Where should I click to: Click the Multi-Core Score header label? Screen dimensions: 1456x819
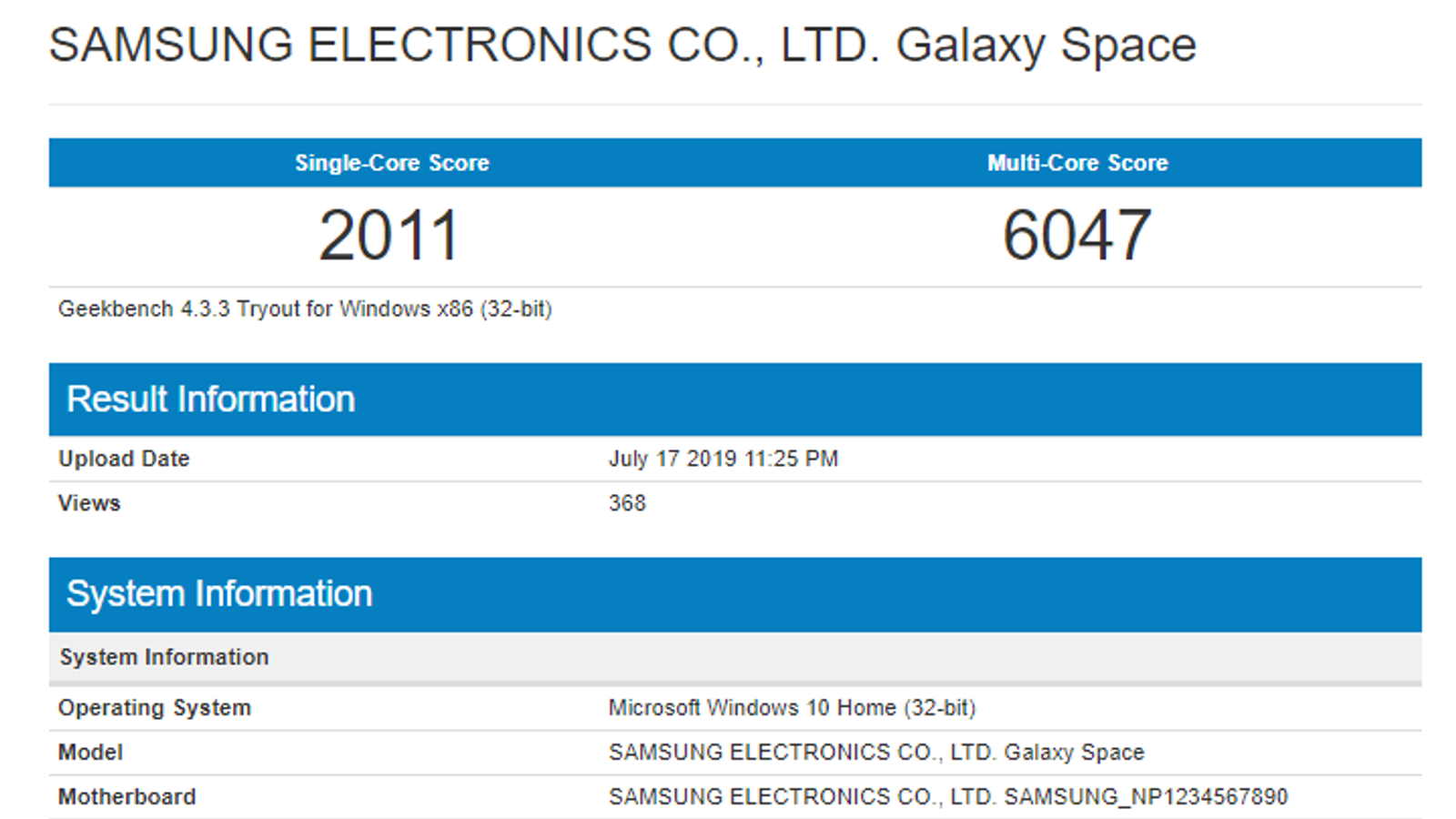click(x=1077, y=163)
